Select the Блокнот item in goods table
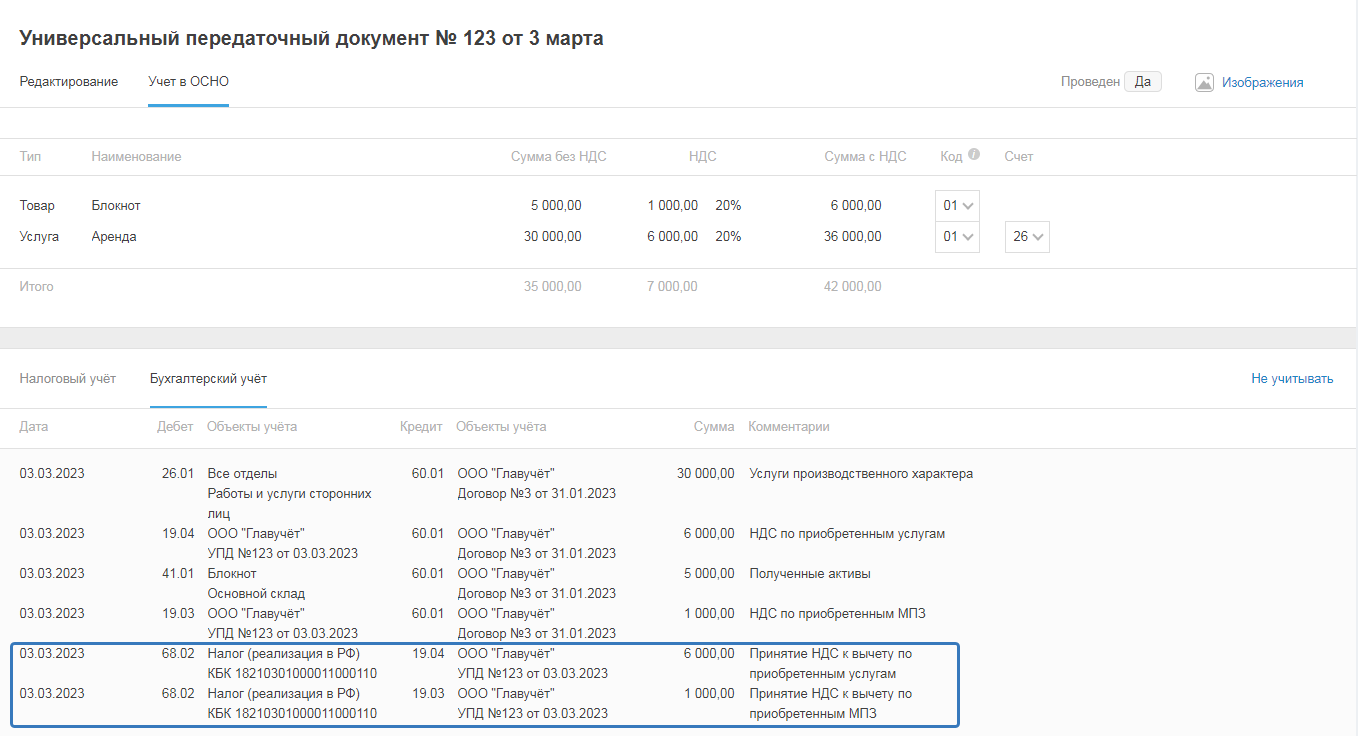 (116, 206)
